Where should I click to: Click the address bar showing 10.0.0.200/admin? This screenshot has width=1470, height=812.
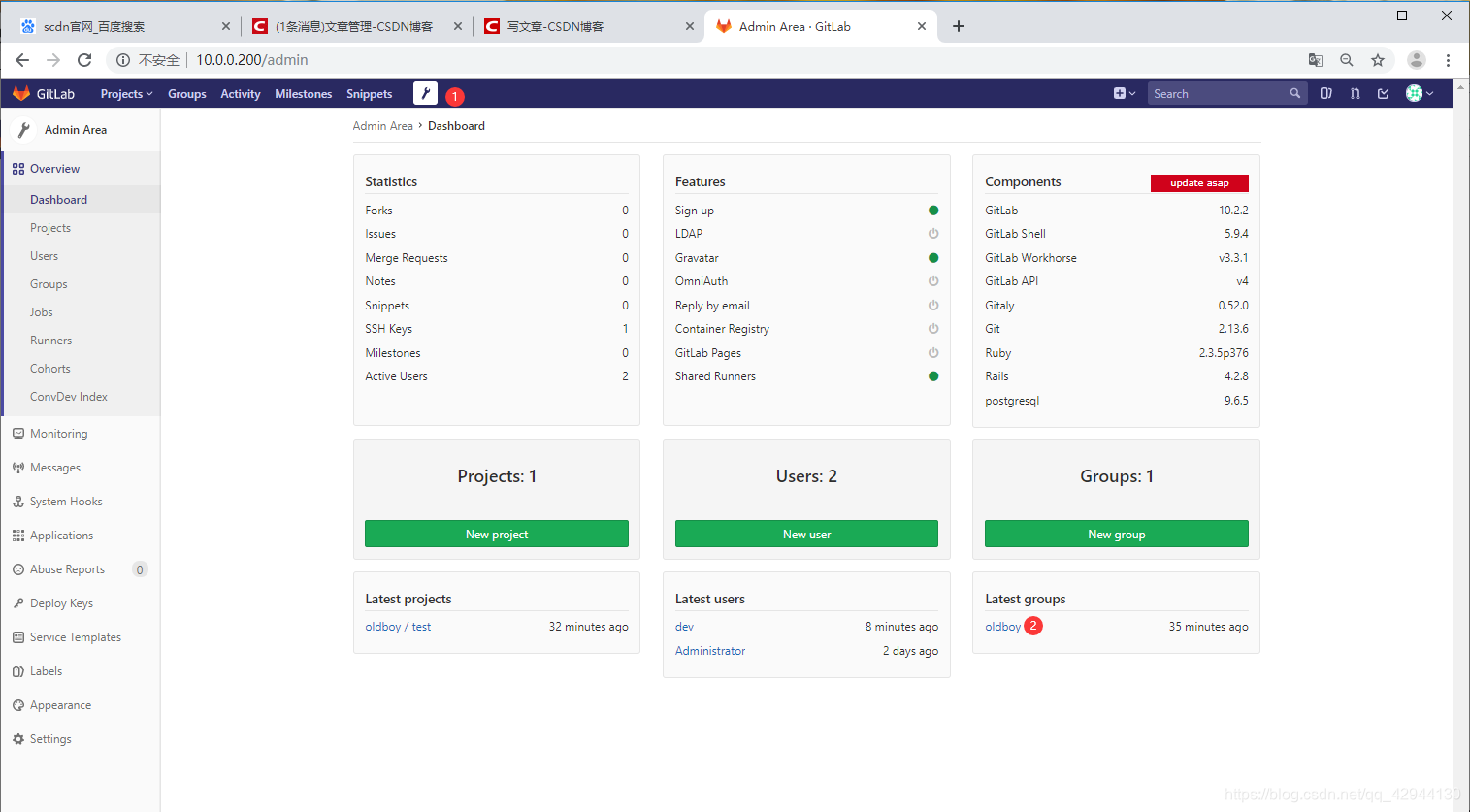click(x=252, y=60)
